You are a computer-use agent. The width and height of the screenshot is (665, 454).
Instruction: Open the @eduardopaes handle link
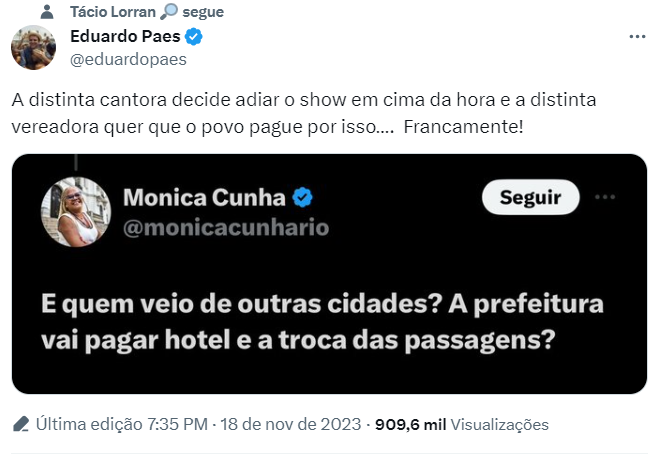pyautogui.click(x=128, y=59)
